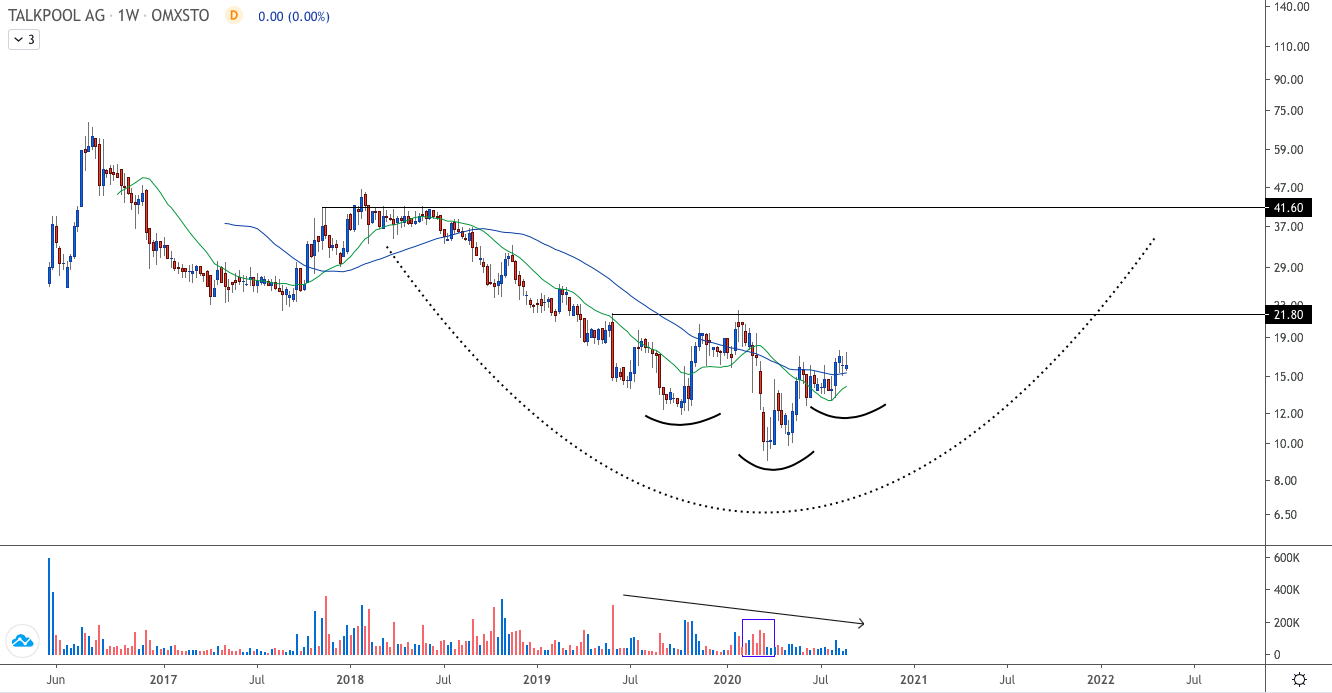Click the TradingView cloud logo
The image size is (1332, 693).
point(22,641)
